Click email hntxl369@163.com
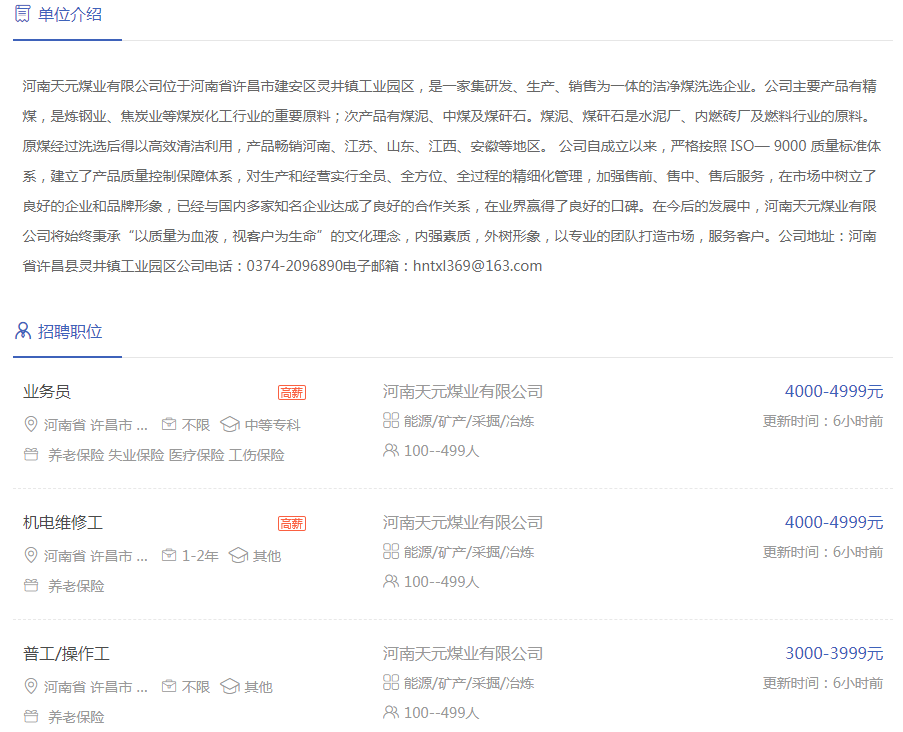The width and height of the screenshot is (903, 732). (x=477, y=266)
